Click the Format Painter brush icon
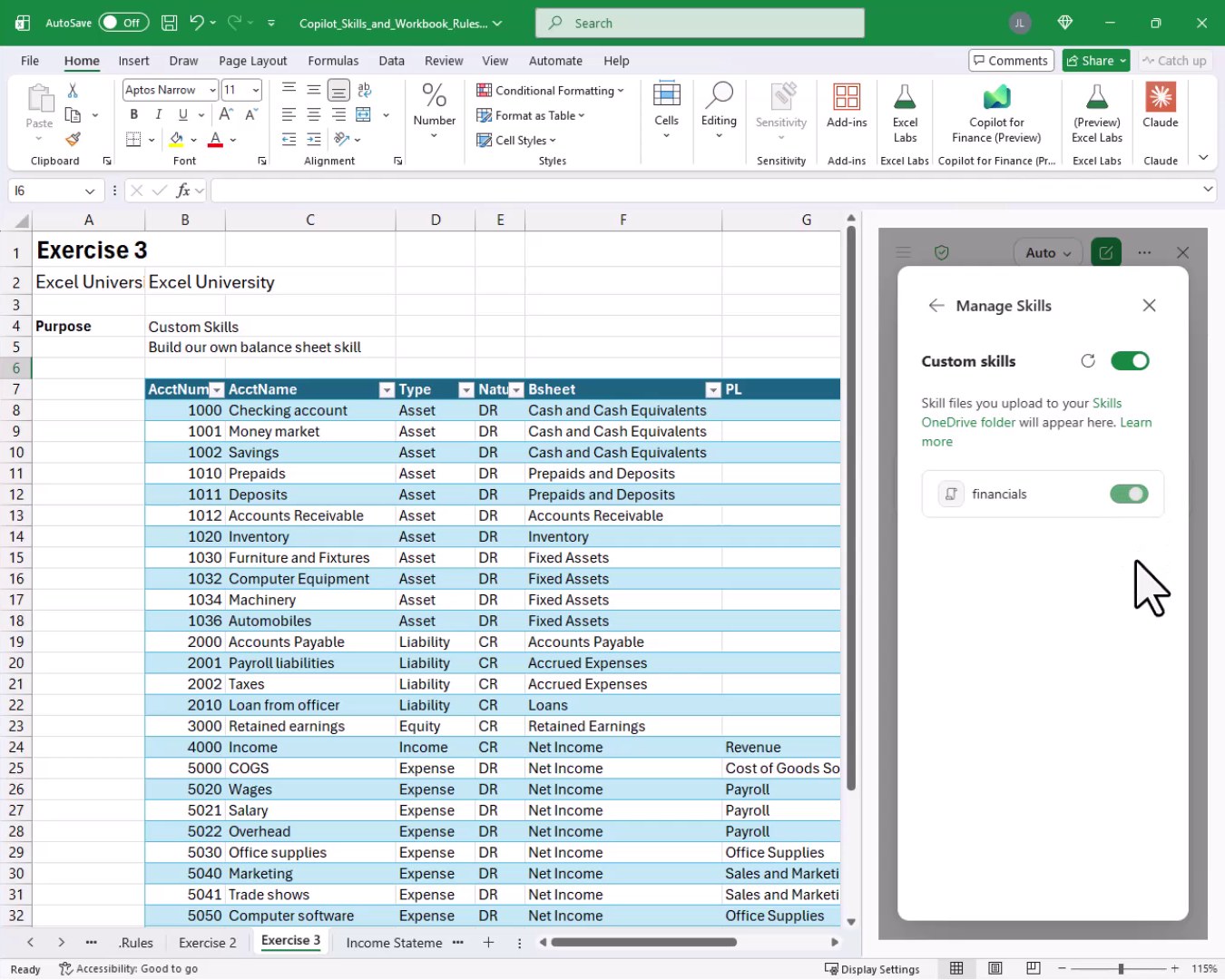The image size is (1225, 980). [x=73, y=139]
